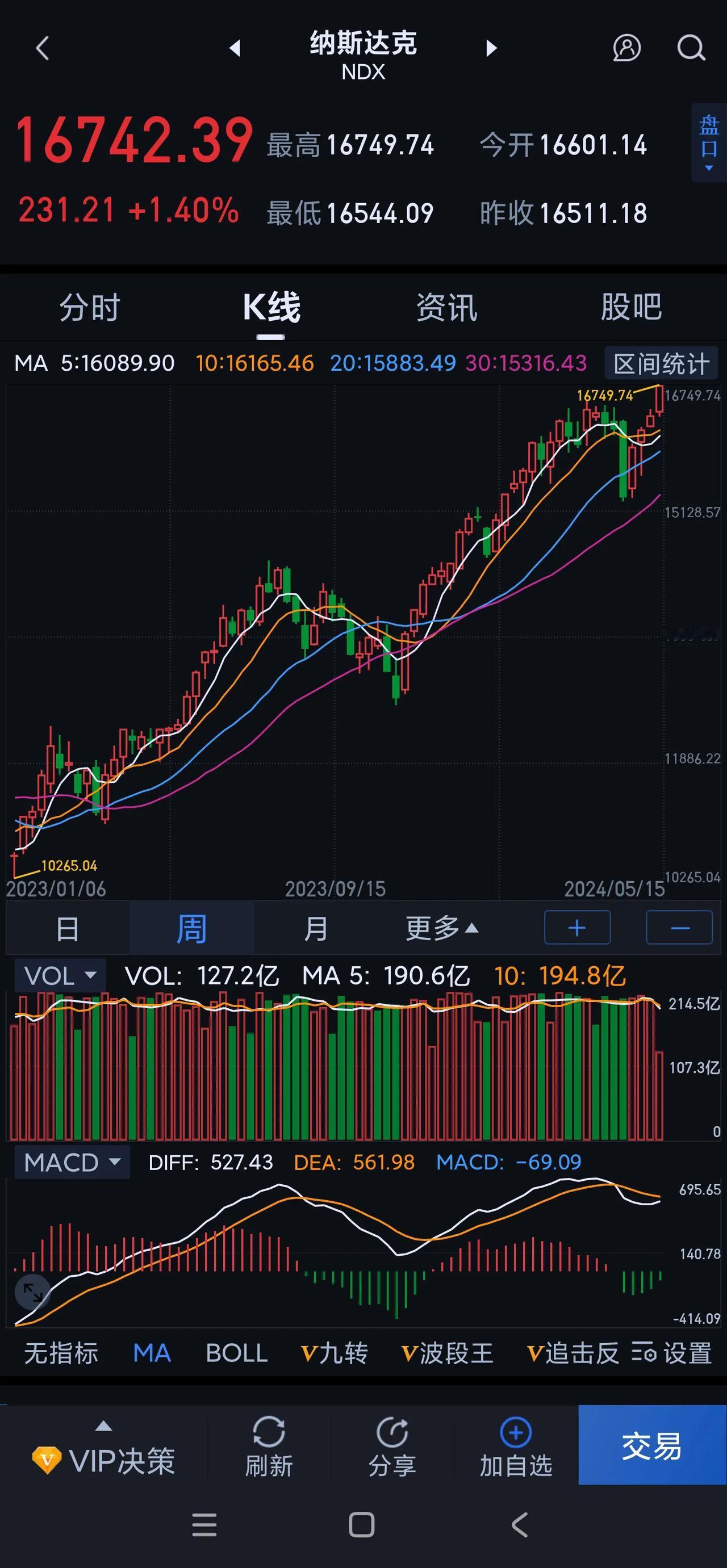Screen dimensions: 727x1568
Task: Tap the 231.21 +1.40% change value
Action: [x=128, y=210]
